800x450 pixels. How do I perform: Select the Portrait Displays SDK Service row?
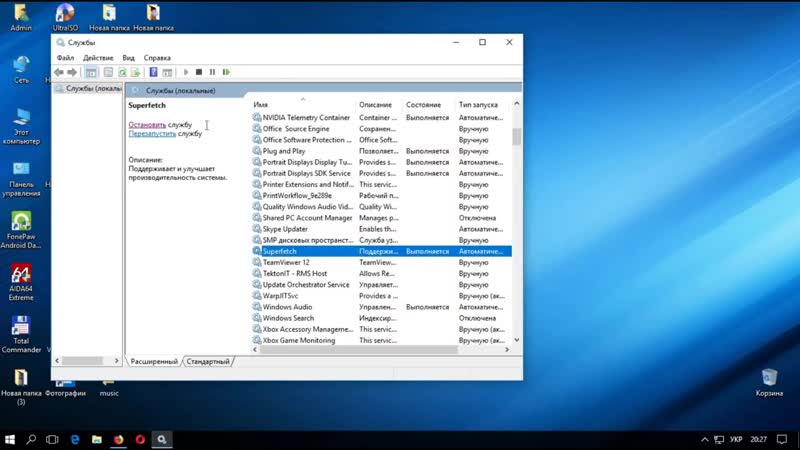point(382,173)
